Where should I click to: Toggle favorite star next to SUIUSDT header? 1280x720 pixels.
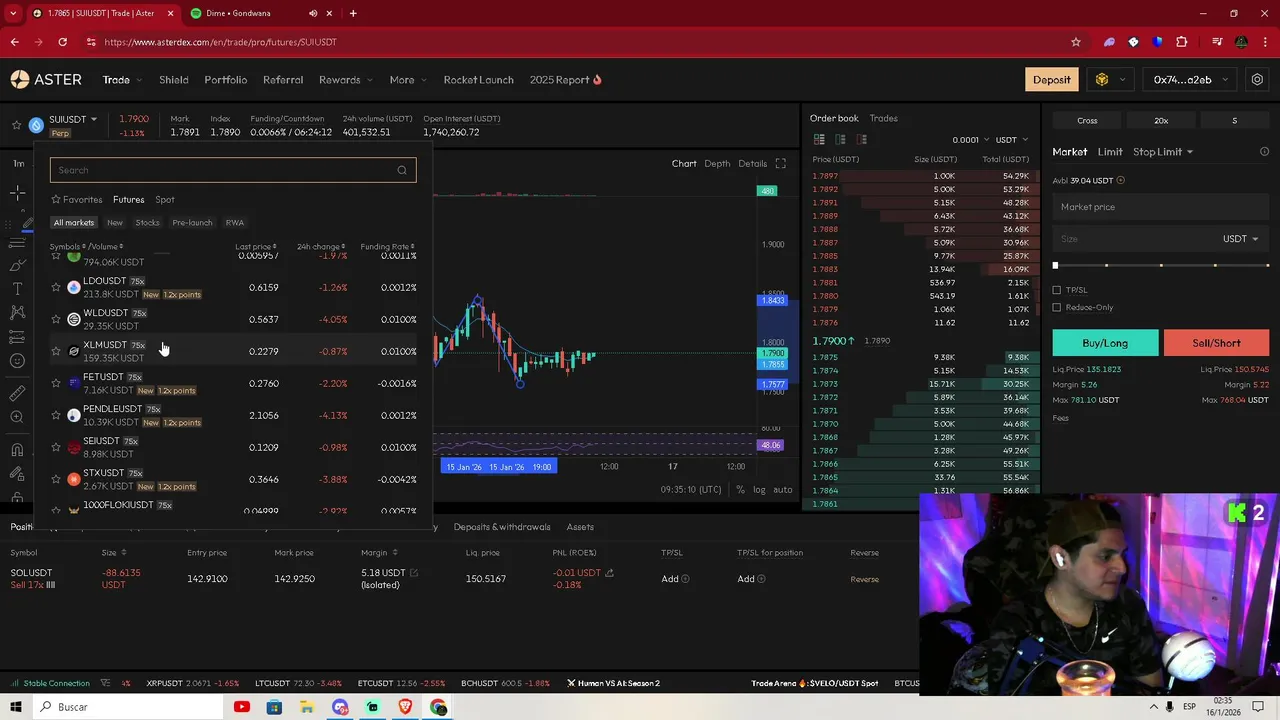point(16,125)
